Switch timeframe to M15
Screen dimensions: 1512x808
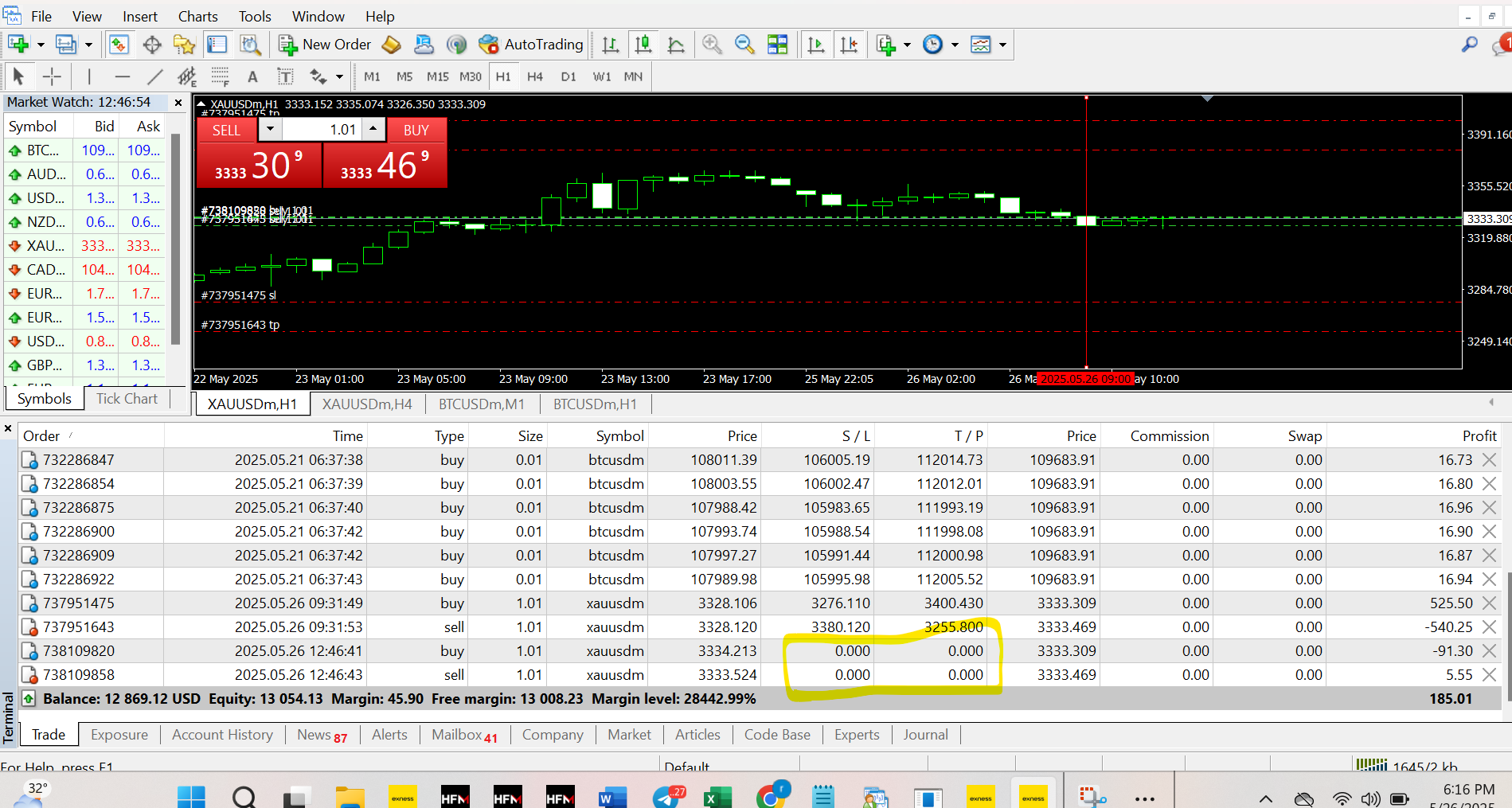[x=437, y=76]
